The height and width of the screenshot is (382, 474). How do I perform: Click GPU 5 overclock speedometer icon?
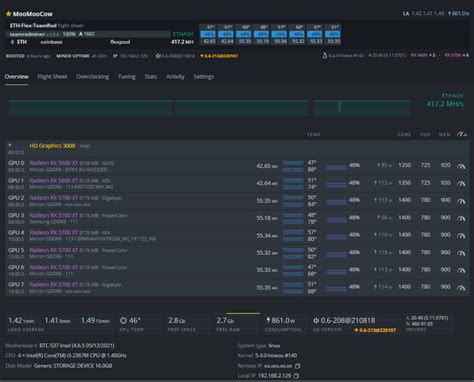(461, 253)
